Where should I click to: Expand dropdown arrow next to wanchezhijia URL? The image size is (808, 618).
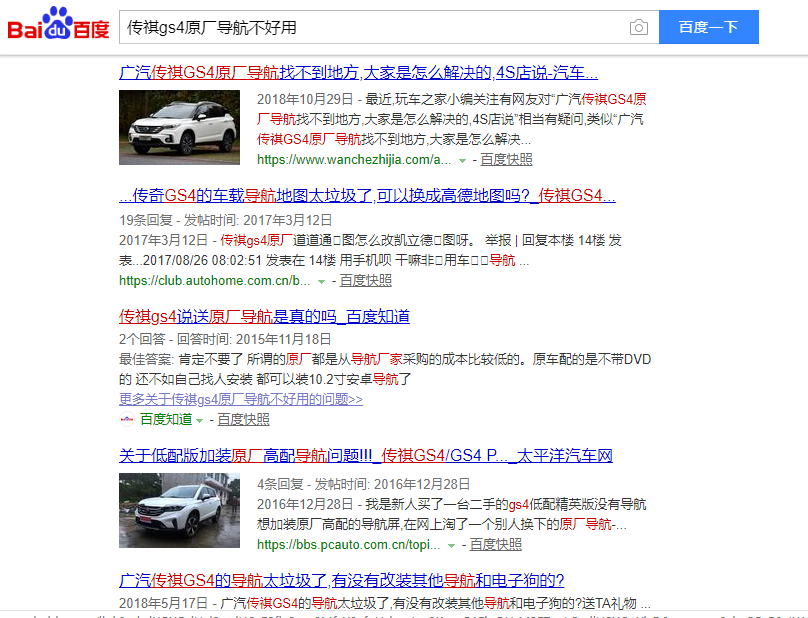point(462,161)
